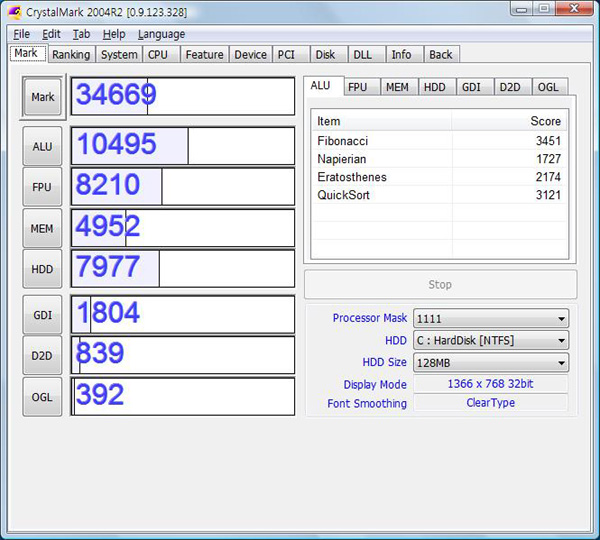Click the OGL score 392 bar
Image resolution: width=600 pixels, height=540 pixels.
(x=183, y=396)
